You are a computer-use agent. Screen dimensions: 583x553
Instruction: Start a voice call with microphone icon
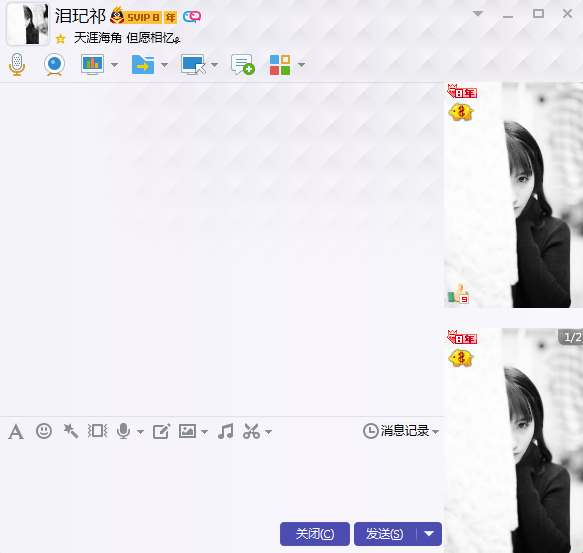point(17,64)
